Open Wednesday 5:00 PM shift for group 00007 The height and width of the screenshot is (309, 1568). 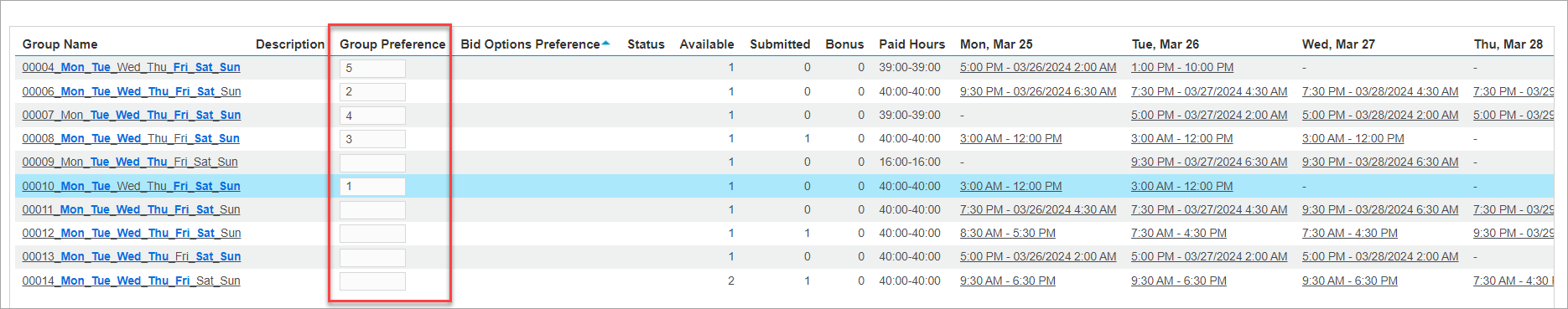click(x=1380, y=115)
